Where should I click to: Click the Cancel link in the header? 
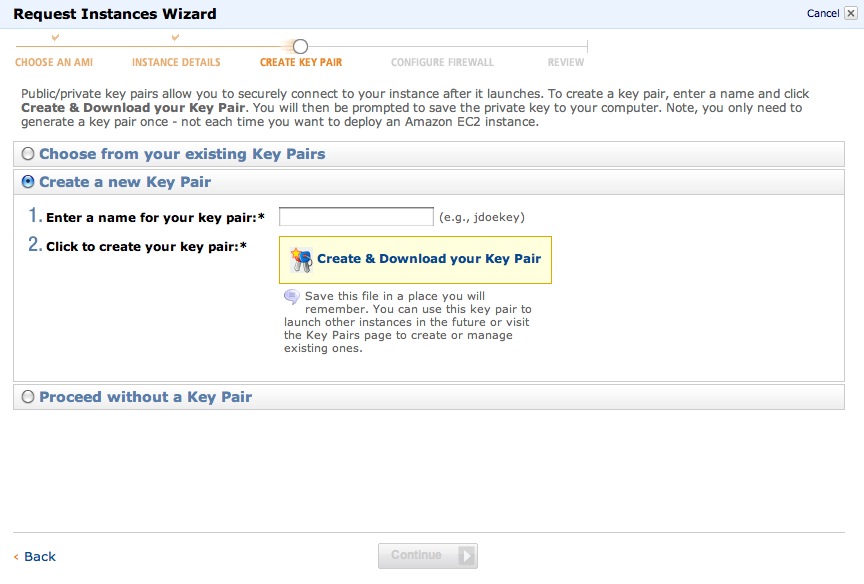[x=823, y=13]
